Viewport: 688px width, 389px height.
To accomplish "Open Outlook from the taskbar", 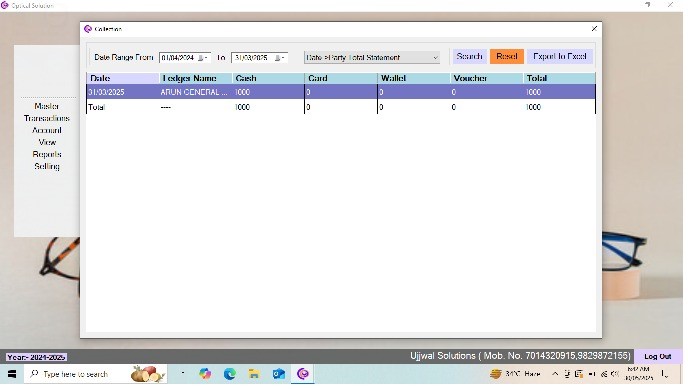I will (279, 374).
